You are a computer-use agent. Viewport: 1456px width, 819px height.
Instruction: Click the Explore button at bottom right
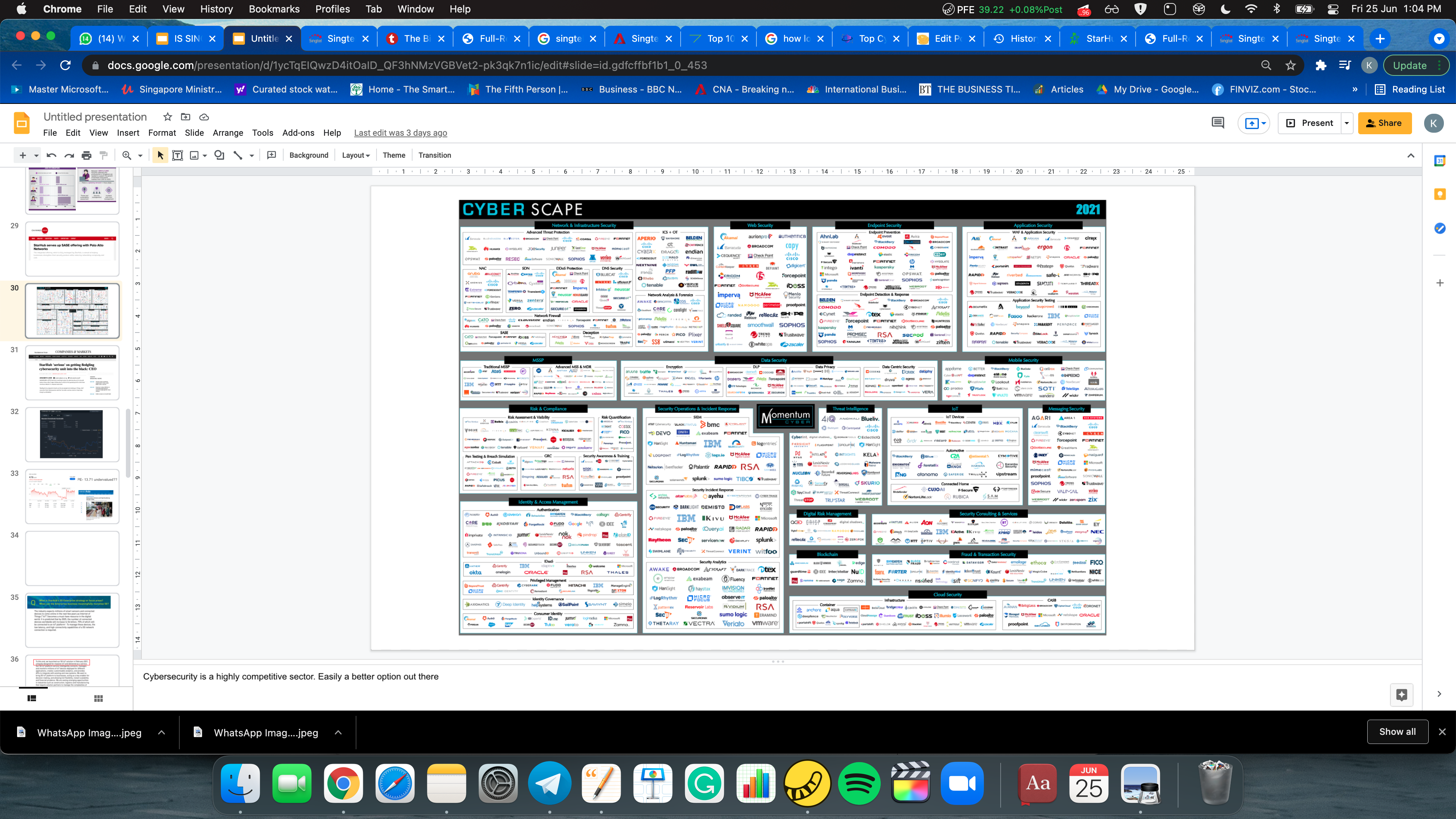(1401, 695)
